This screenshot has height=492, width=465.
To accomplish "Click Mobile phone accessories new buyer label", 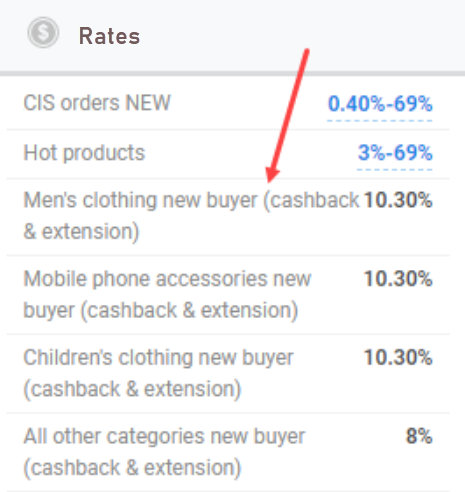I will [x=167, y=294].
